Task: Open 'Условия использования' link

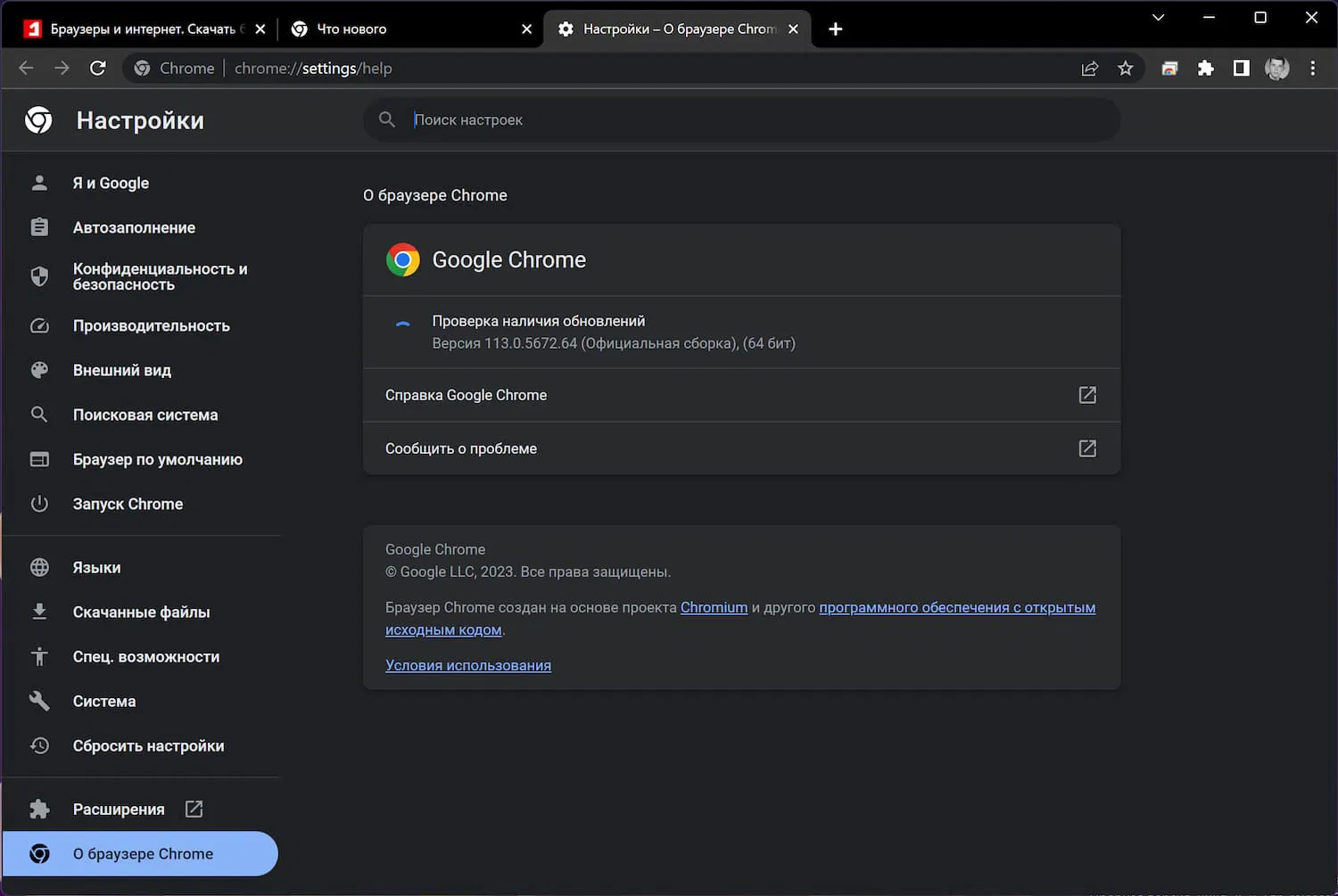Action: click(467, 666)
